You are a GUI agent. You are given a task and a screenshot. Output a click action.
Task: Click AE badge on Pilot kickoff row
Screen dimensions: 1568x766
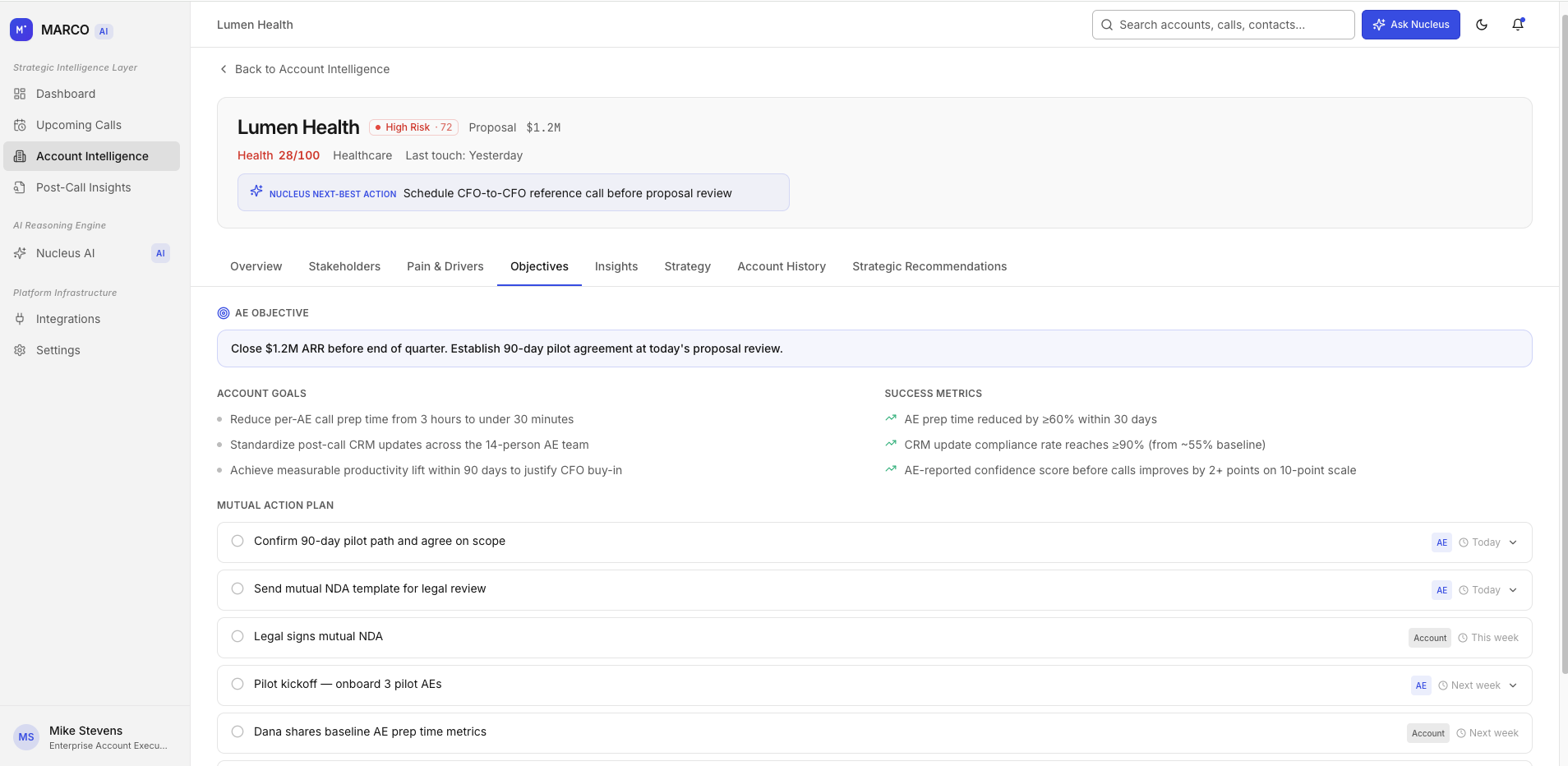(1421, 685)
